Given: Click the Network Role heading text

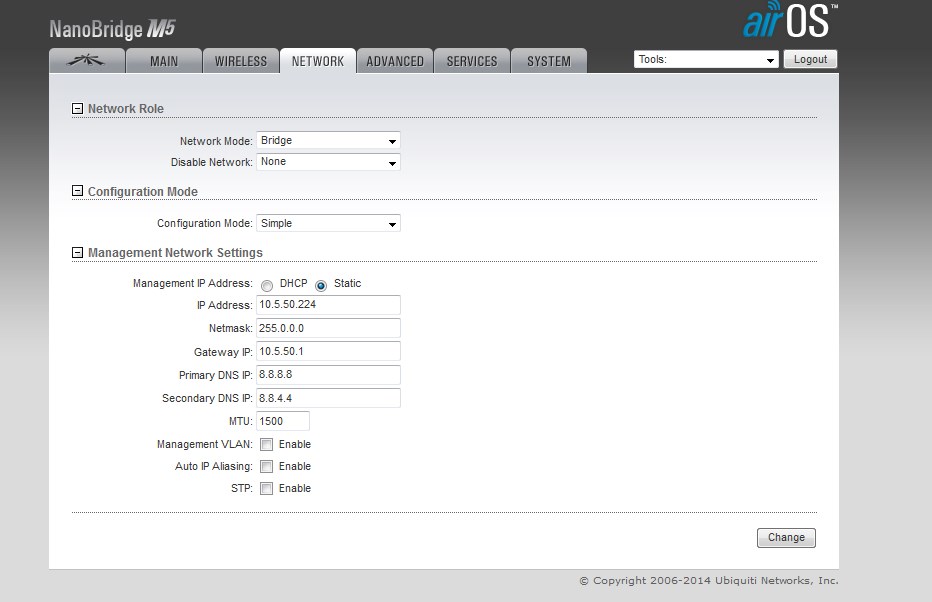Looking at the screenshot, I should [x=125, y=109].
